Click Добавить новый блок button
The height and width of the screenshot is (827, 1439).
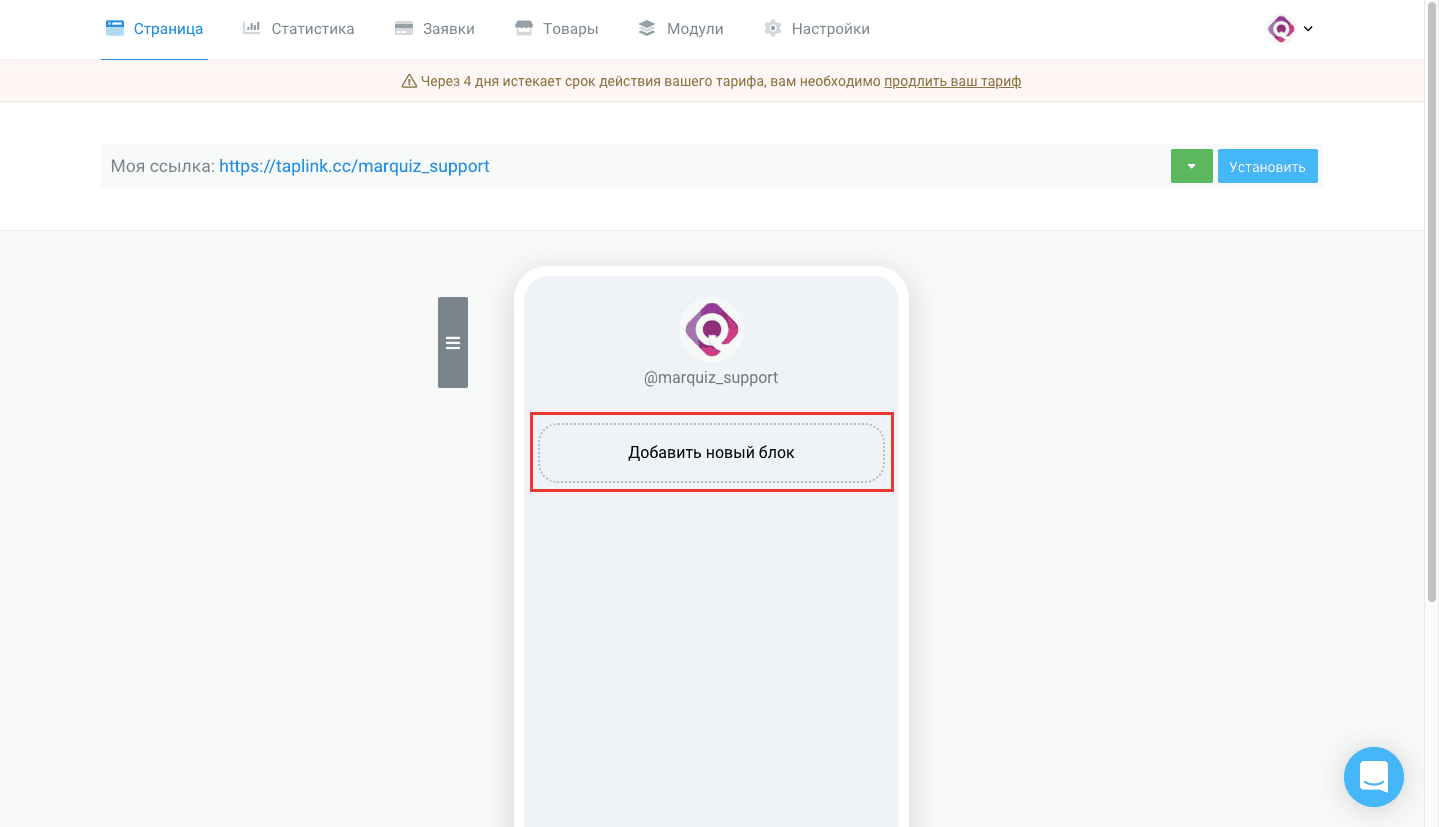tap(711, 453)
